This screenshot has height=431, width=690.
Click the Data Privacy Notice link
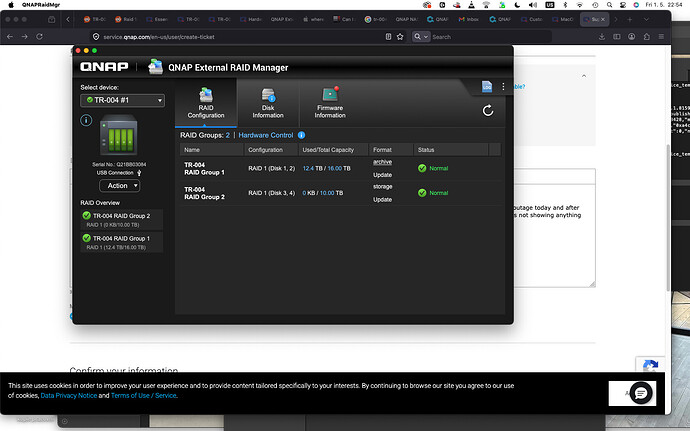tap(69, 395)
